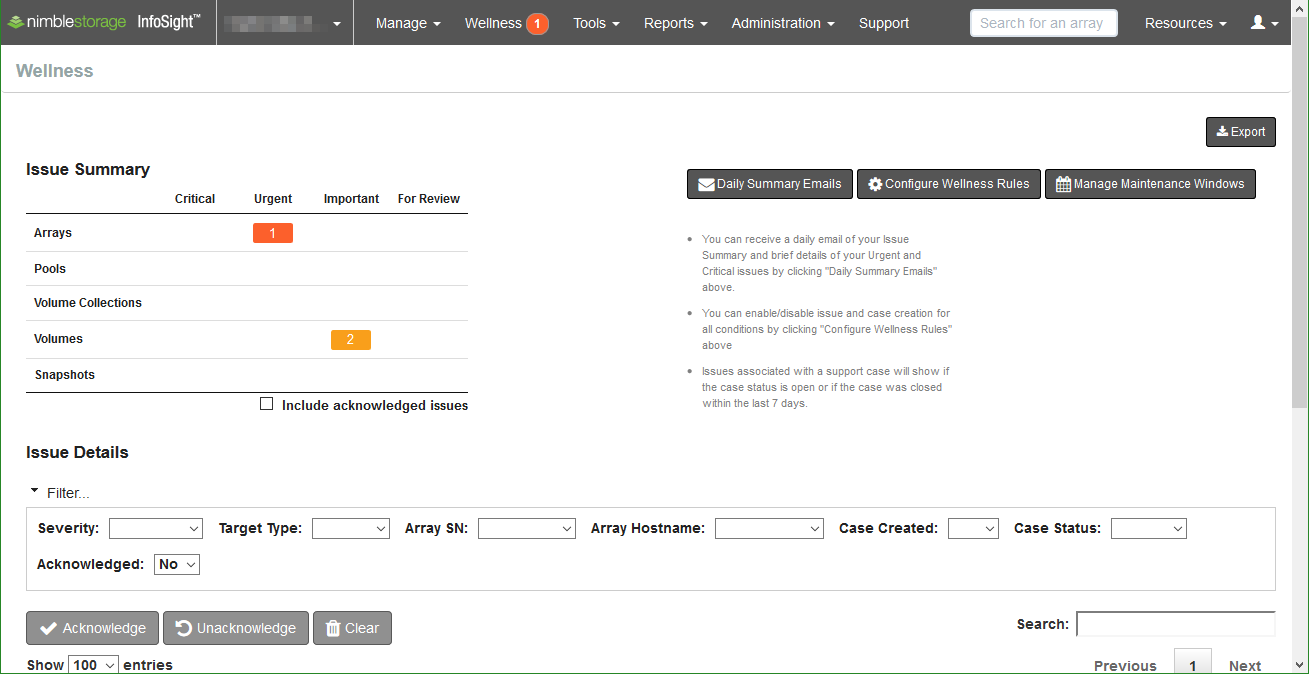The height and width of the screenshot is (674, 1309).
Task: Click the scrollbar down arrow
Action: tap(1299, 664)
